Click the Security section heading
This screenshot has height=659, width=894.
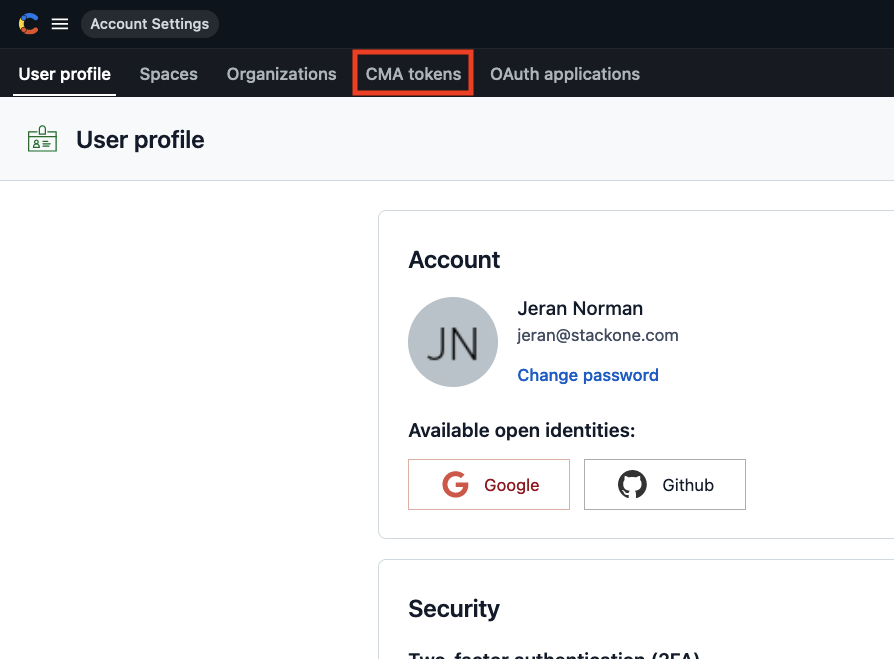(454, 609)
